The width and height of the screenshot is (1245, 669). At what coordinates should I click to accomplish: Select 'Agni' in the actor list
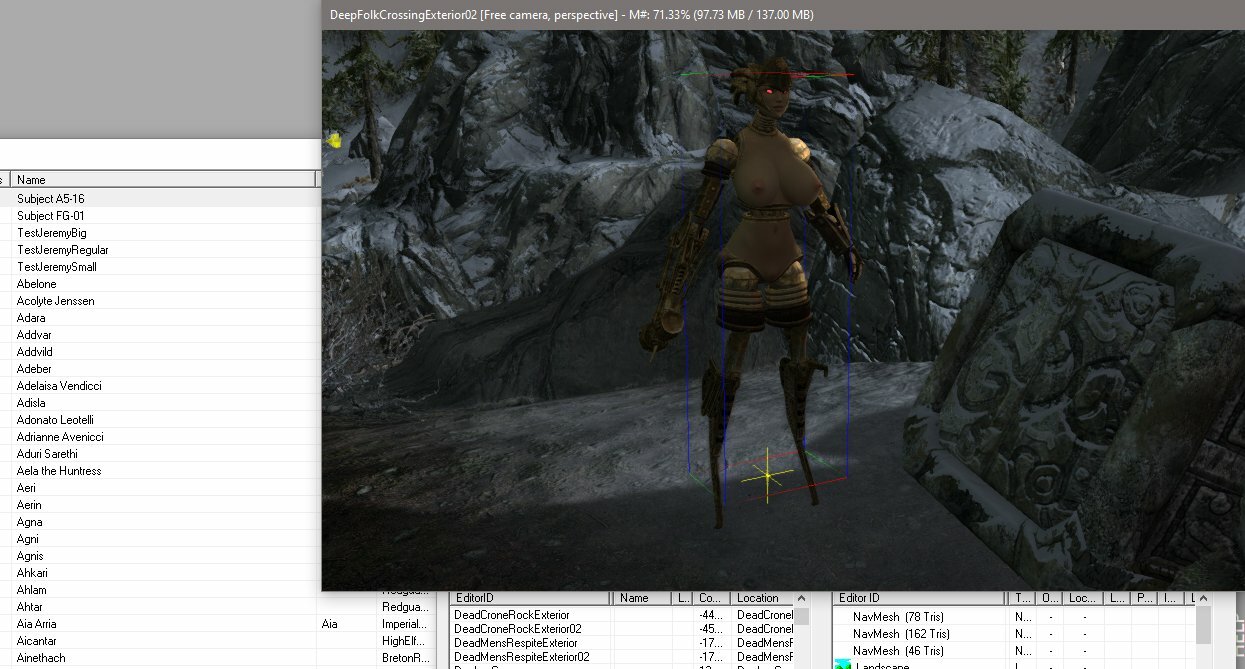pyautogui.click(x=28, y=539)
